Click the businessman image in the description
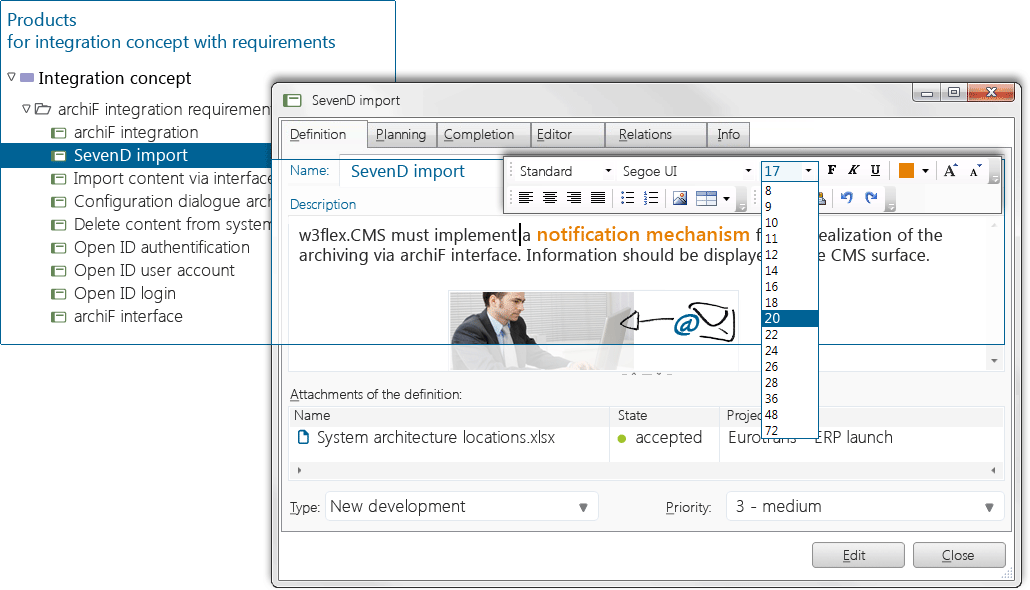Image resolution: width=1030 pixels, height=590 pixels. click(x=542, y=330)
